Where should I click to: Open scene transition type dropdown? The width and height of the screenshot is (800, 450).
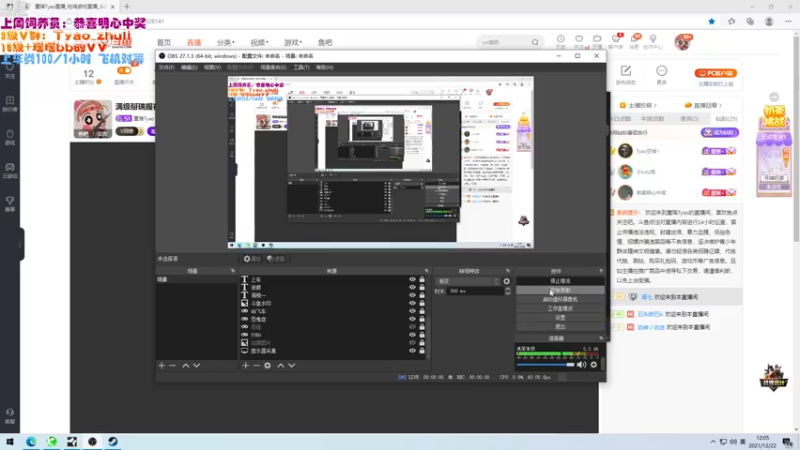pos(468,281)
